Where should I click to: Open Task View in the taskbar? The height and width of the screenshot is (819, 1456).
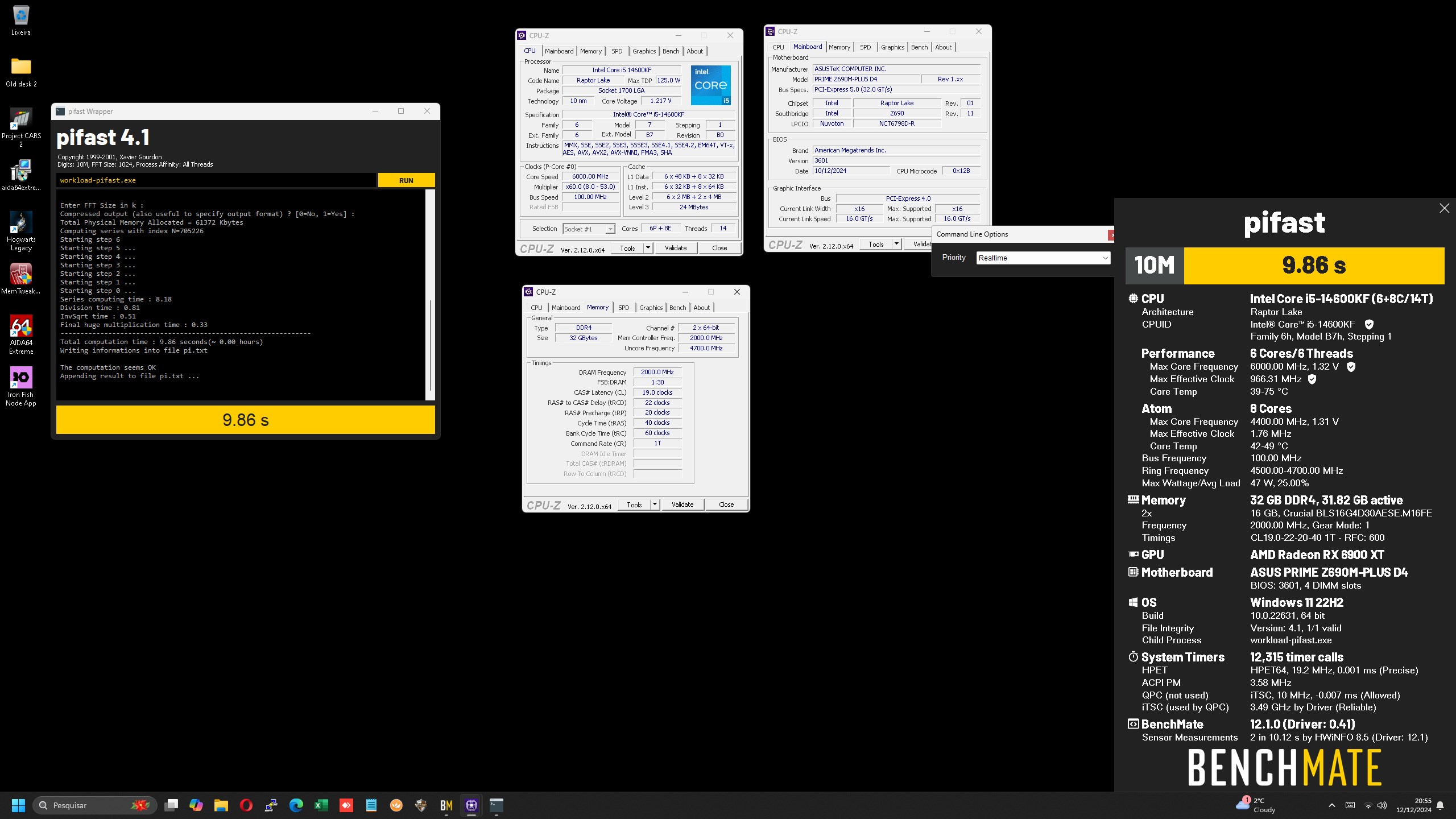tap(171, 805)
